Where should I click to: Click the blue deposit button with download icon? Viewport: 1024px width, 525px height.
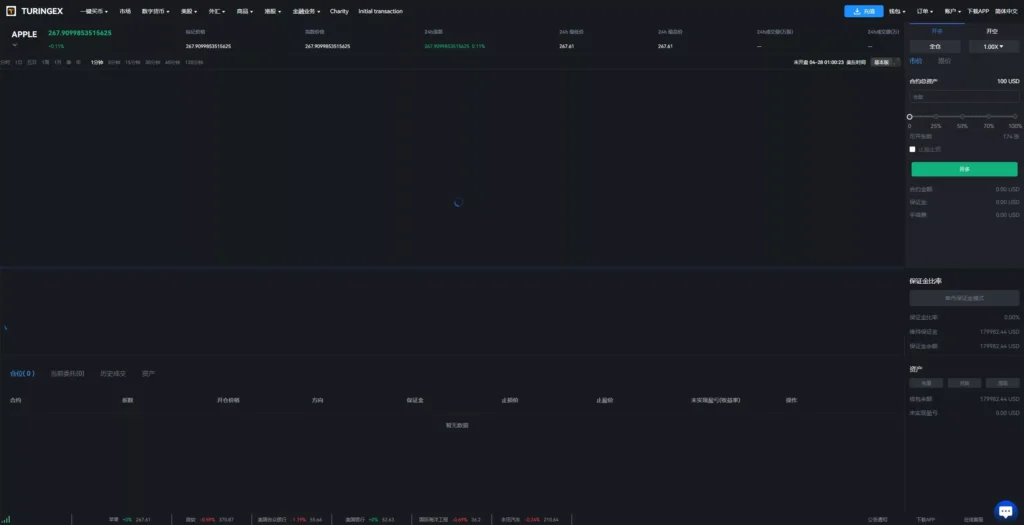tap(863, 11)
